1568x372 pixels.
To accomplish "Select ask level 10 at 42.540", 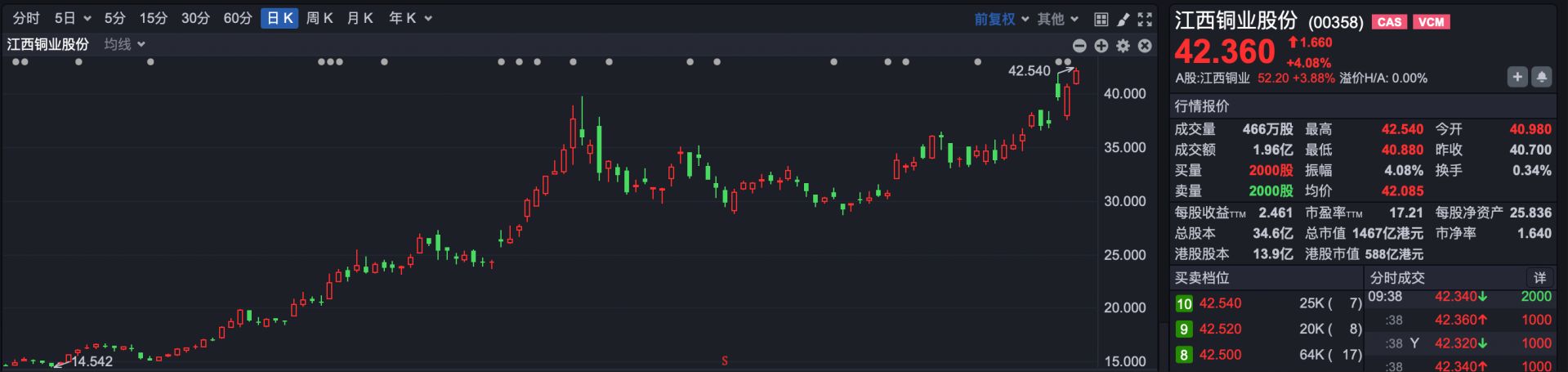I will pyautogui.click(x=1220, y=303).
